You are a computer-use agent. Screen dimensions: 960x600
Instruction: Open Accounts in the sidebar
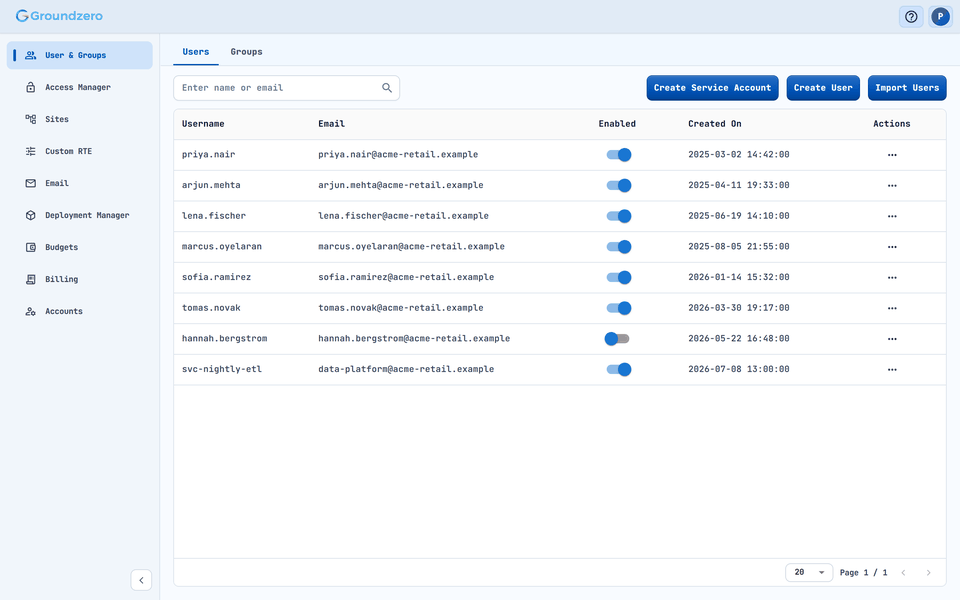point(80,311)
